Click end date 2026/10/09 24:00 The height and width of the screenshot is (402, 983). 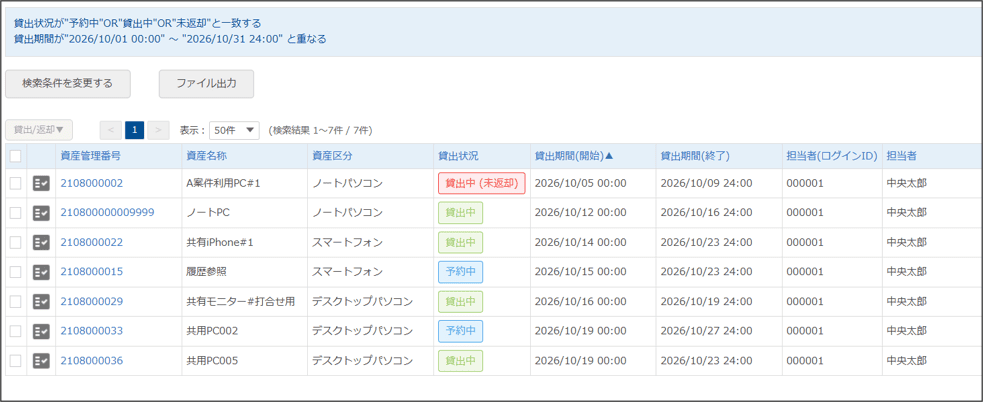(x=707, y=183)
